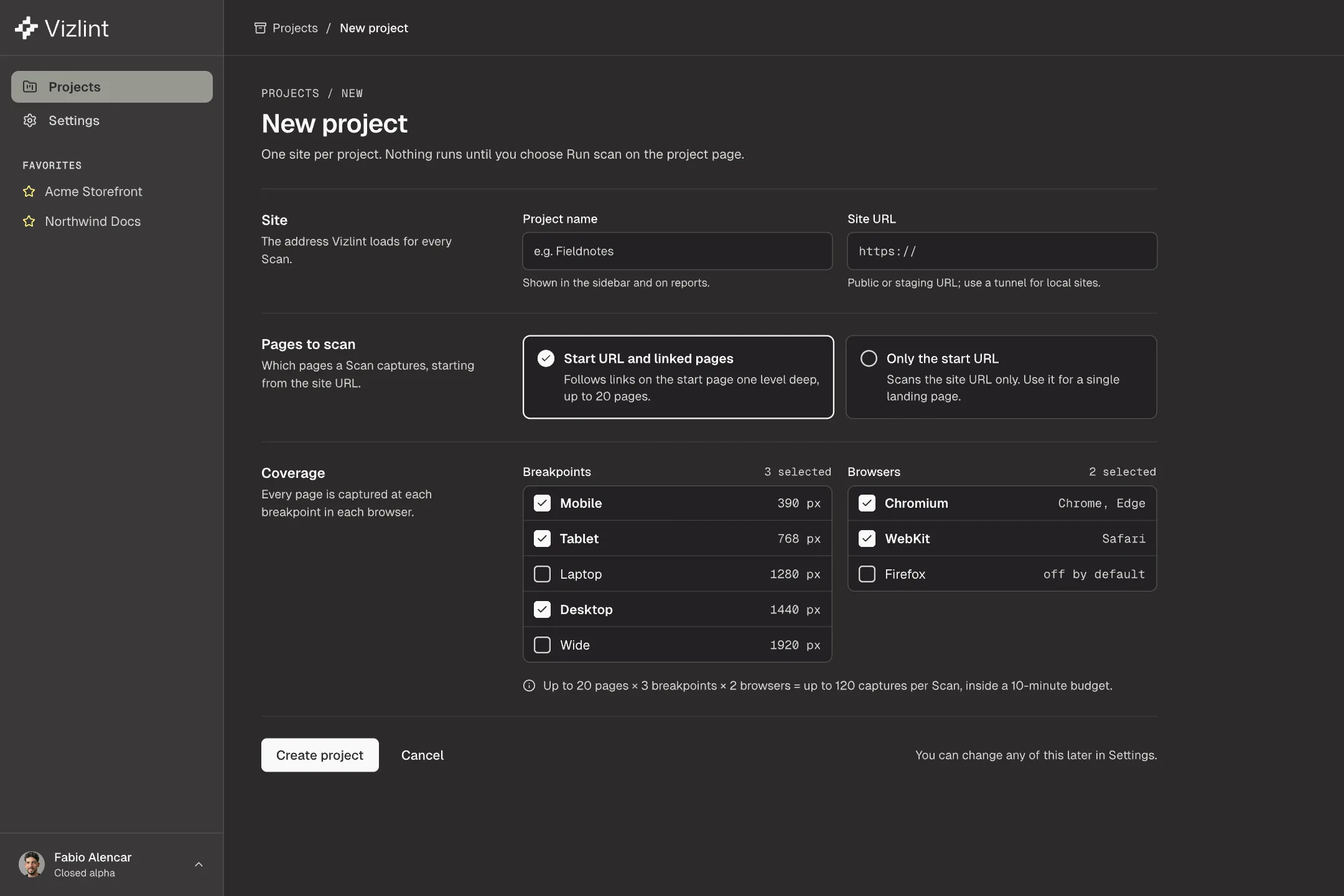Image resolution: width=1344 pixels, height=896 pixels.
Task: Enable the Firefox browser checkbox
Action: pos(867,574)
